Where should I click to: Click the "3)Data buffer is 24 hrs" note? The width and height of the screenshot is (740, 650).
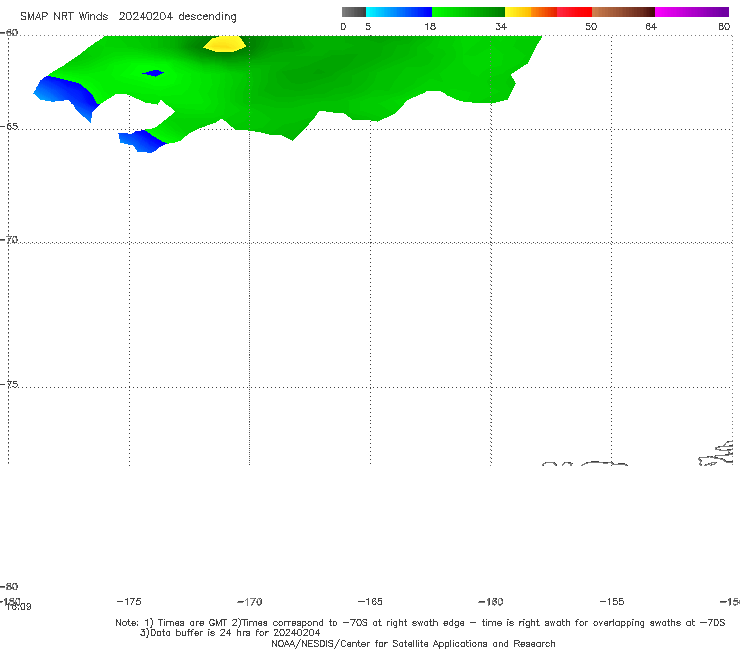click(230, 633)
